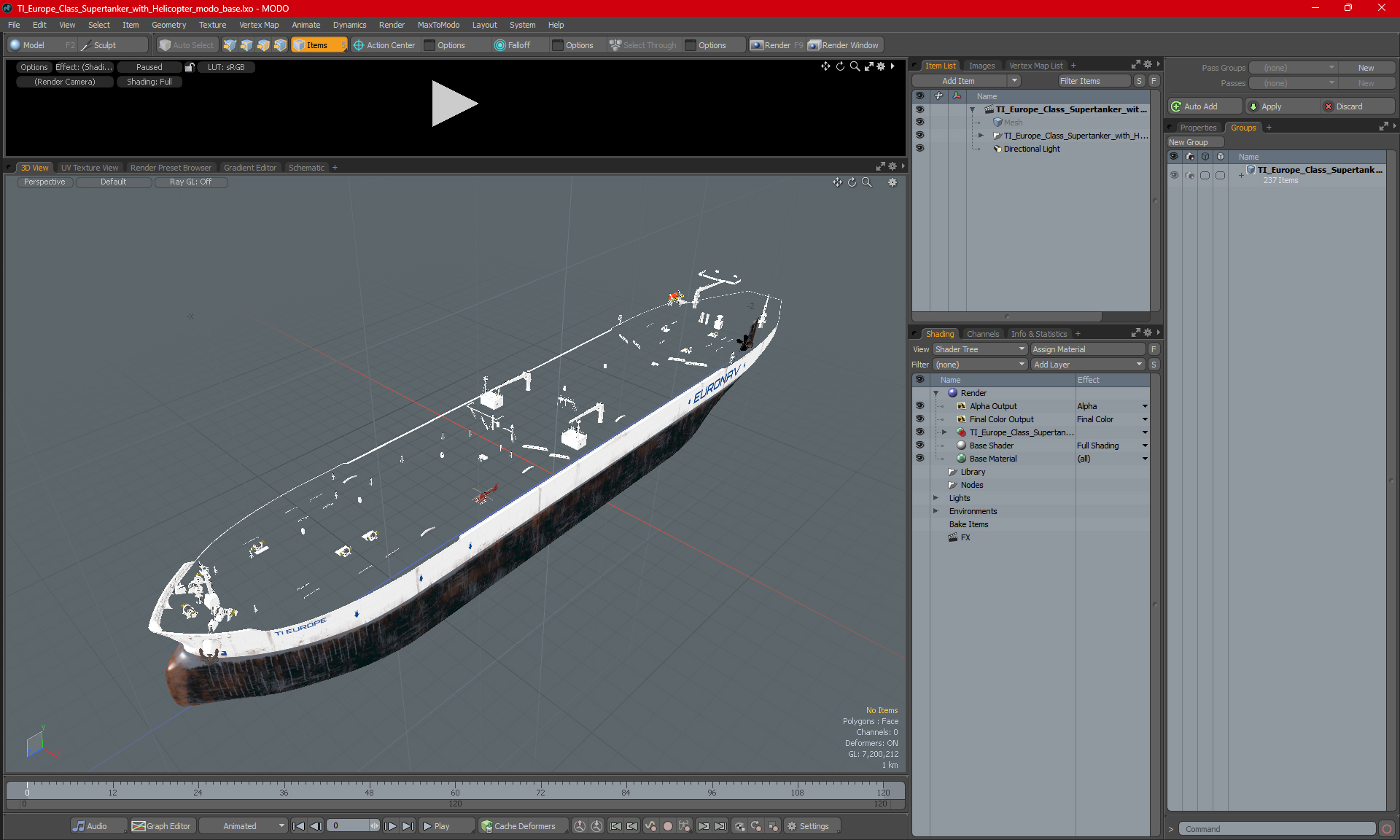Open the Shader Tree view dropdown
The height and width of the screenshot is (840, 1400).
[x=979, y=349]
